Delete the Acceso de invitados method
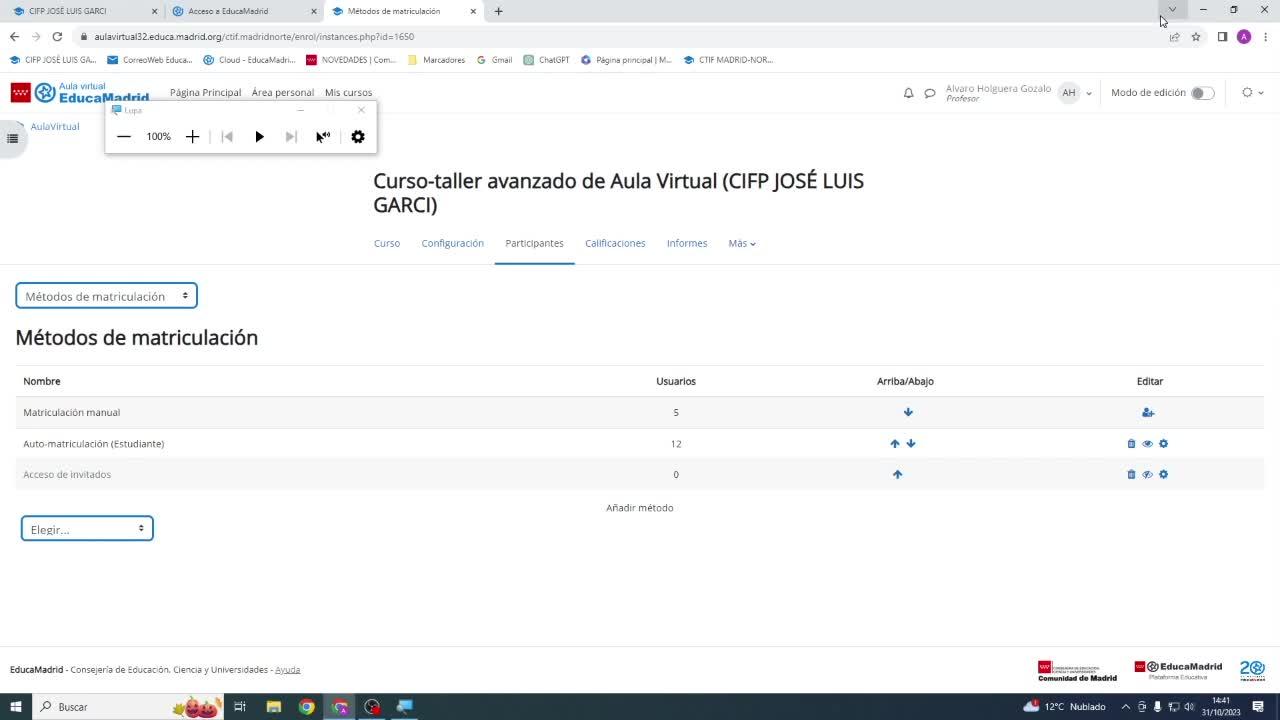 tap(1131, 475)
